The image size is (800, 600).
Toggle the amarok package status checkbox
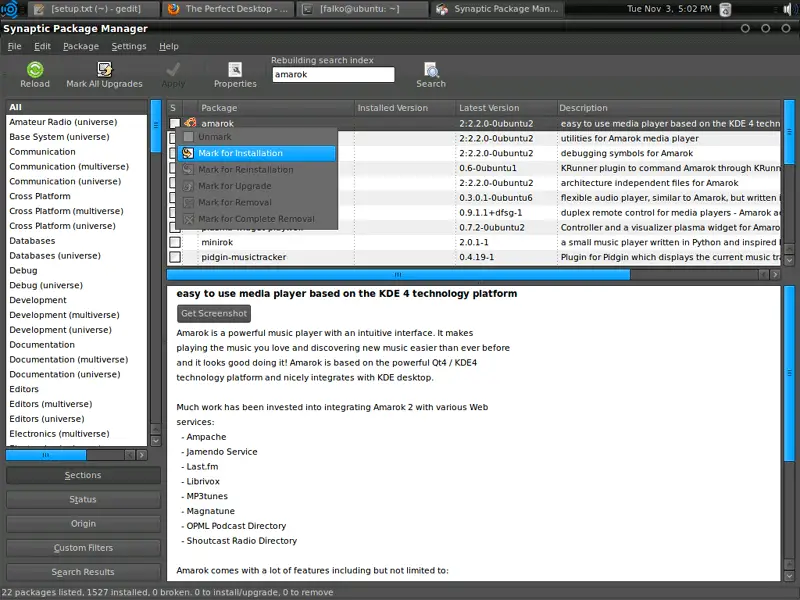175,124
